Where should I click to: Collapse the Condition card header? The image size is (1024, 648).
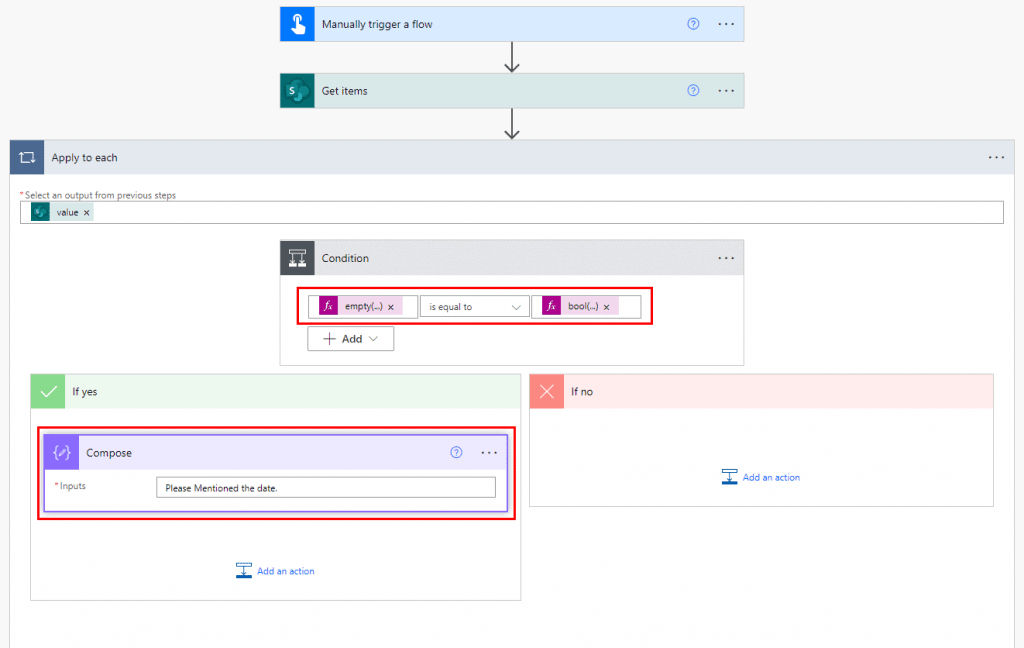coord(512,258)
